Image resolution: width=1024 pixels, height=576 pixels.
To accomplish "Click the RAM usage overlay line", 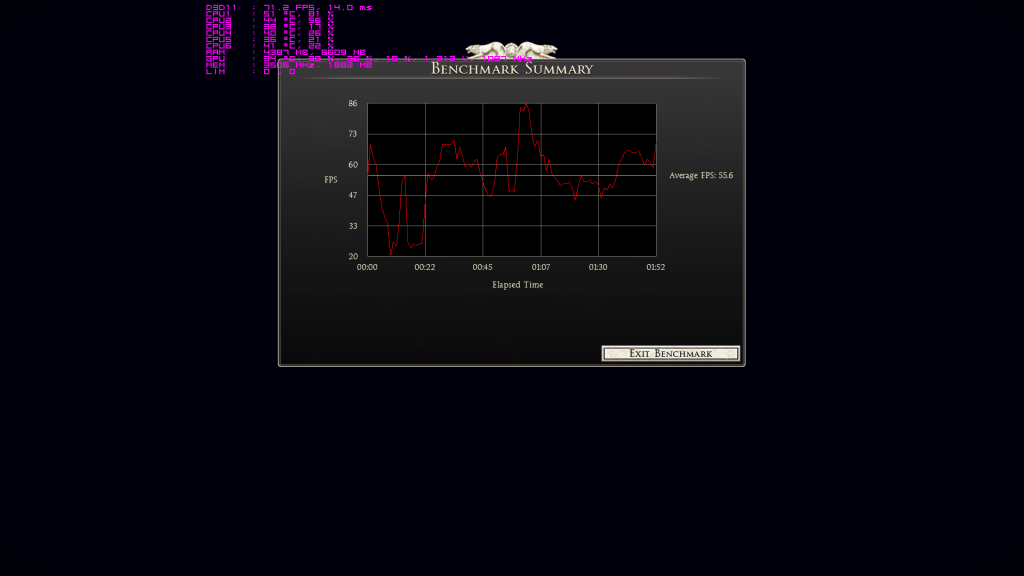I will 286,52.
